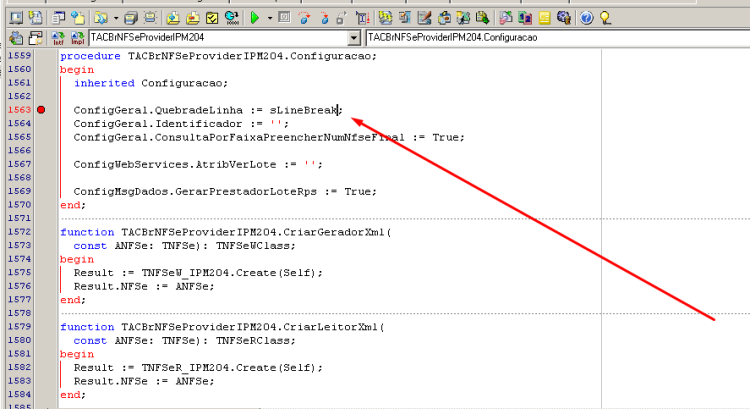The image size is (750, 409).
Task: Click line number 1559 in the gutter
Action: click(x=19, y=55)
